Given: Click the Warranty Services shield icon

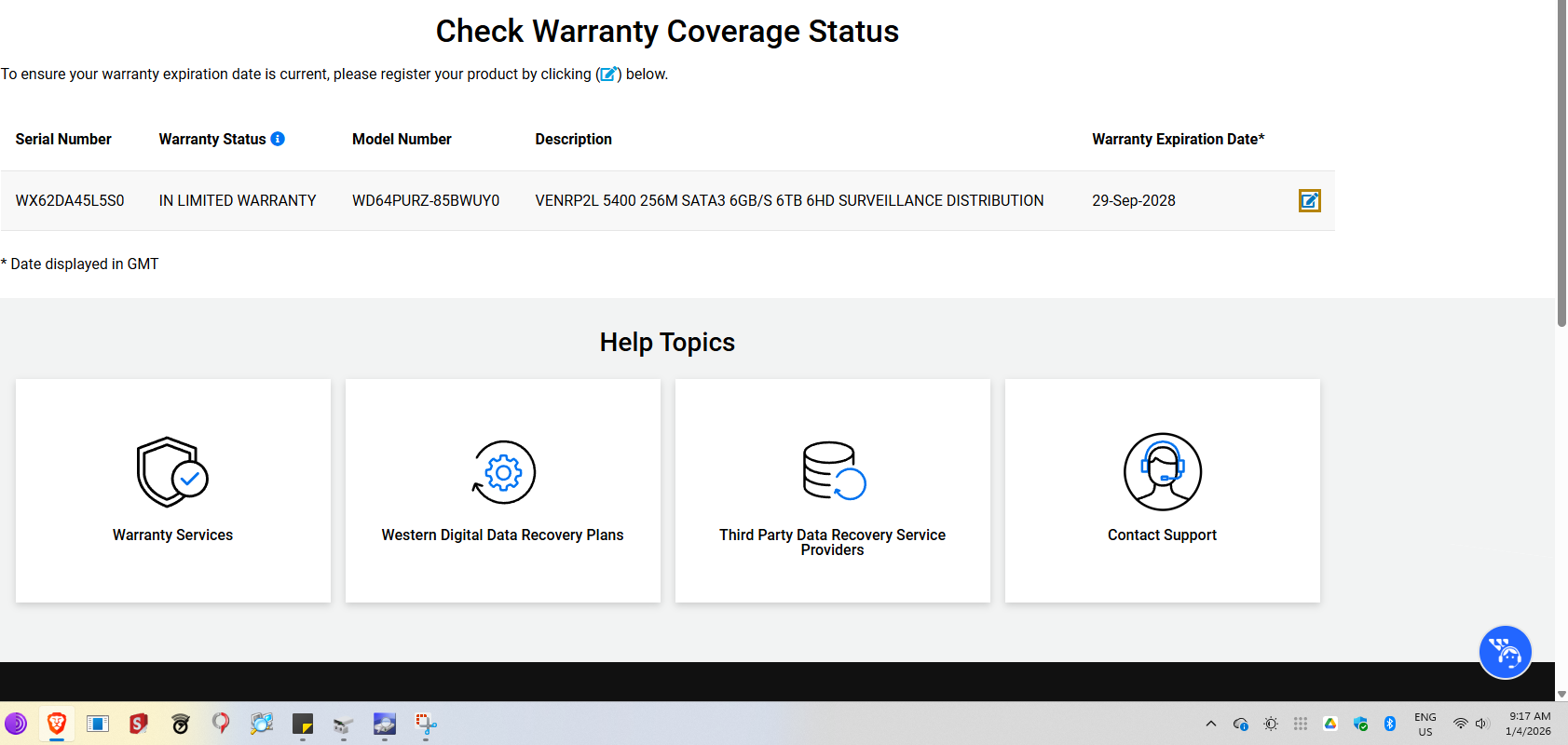Looking at the screenshot, I should click(x=172, y=472).
